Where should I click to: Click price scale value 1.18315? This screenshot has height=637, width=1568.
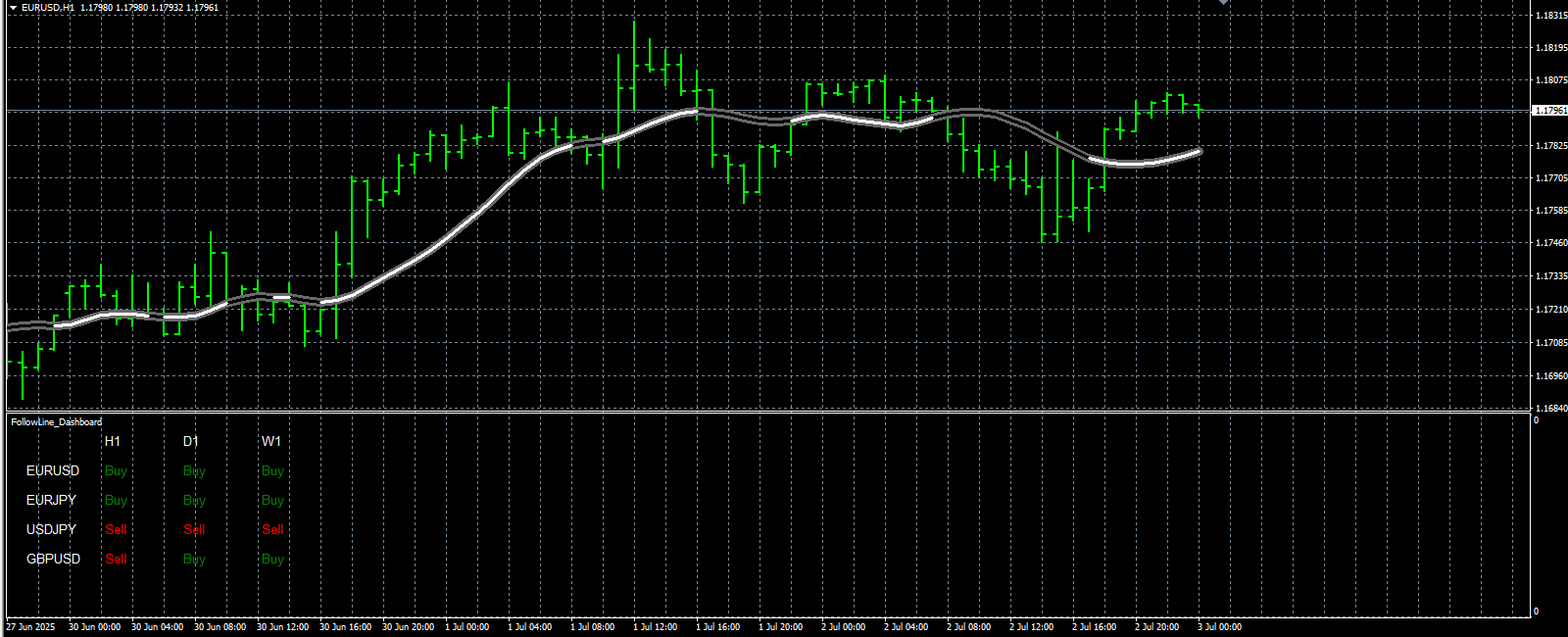[1550, 16]
